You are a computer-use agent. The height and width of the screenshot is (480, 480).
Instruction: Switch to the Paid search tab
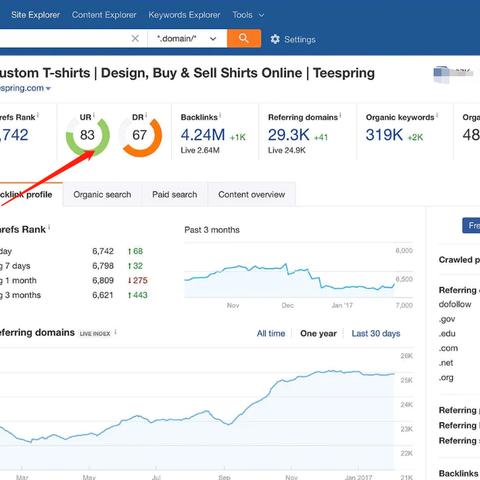coord(175,194)
